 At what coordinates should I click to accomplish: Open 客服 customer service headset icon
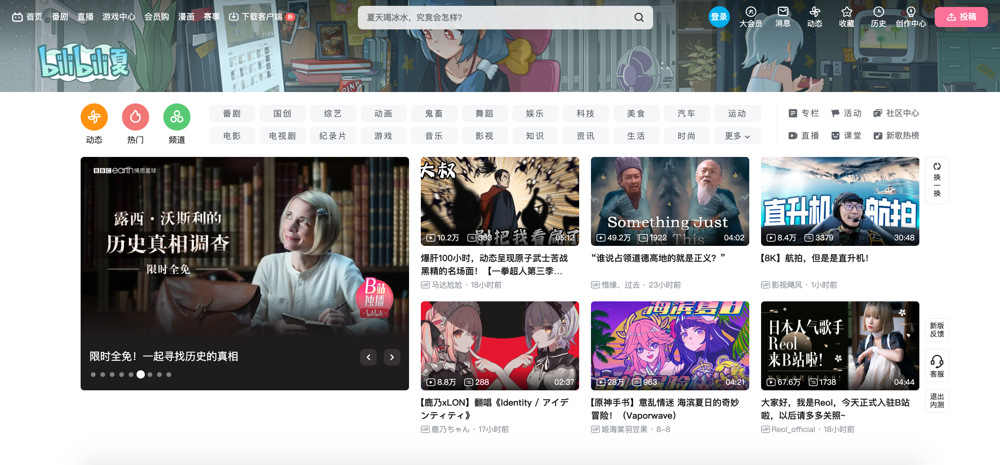[937, 366]
